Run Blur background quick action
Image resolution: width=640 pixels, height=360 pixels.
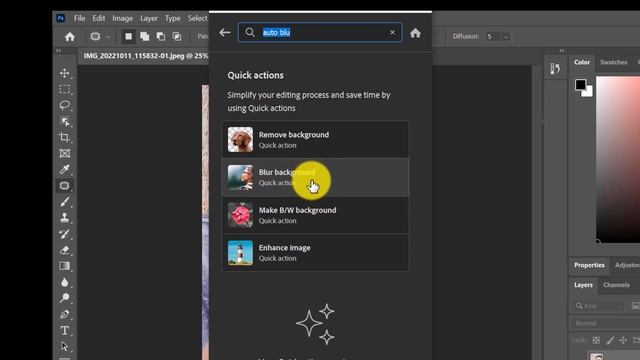315,177
